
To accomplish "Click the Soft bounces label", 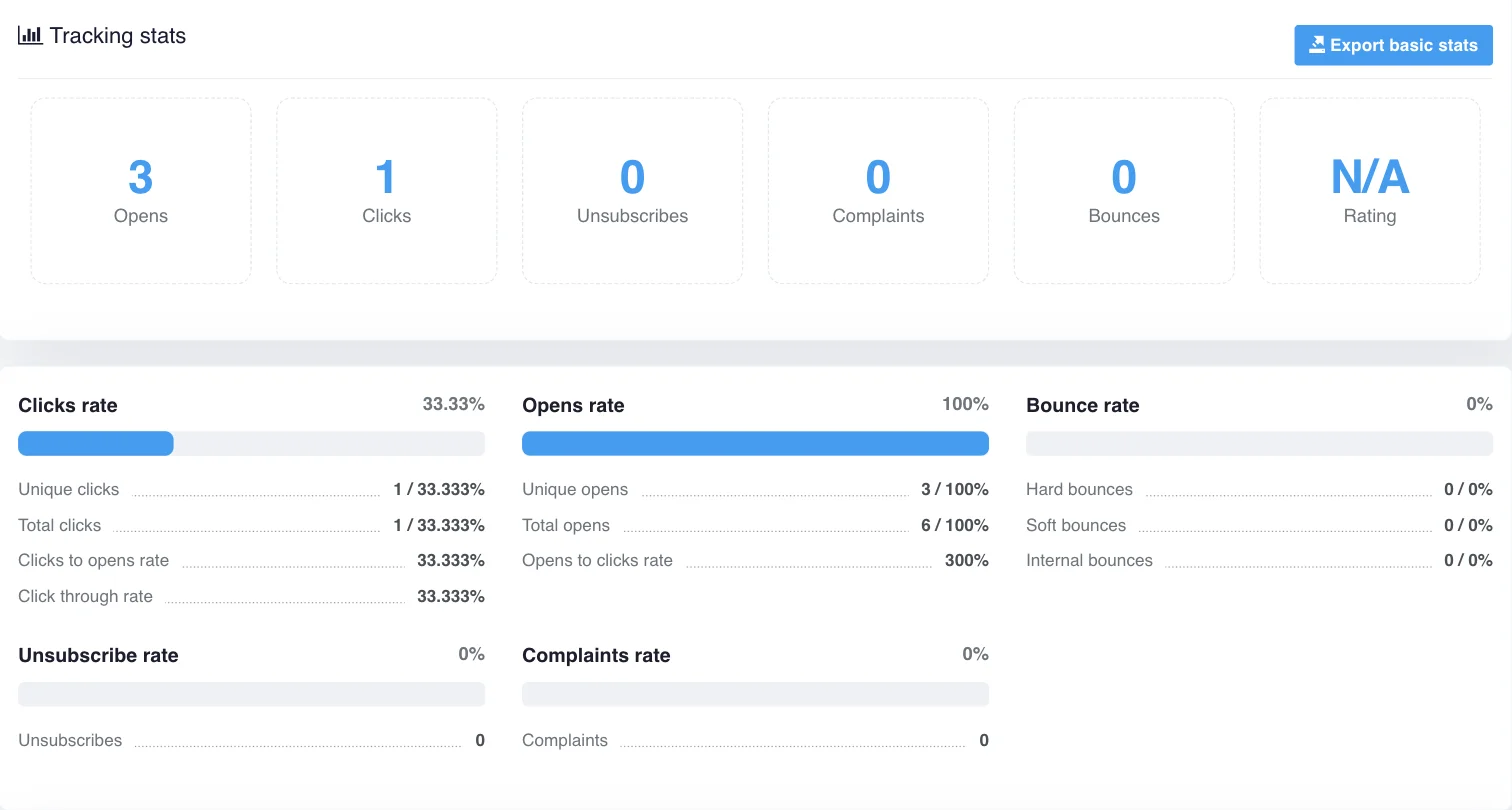I will (1076, 525).
